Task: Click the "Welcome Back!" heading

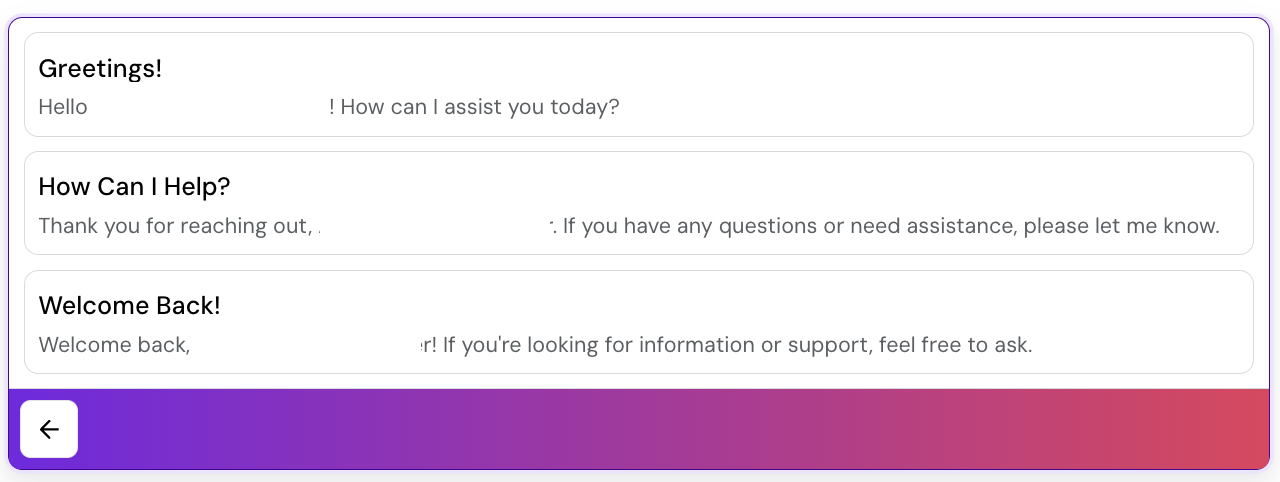Action: click(129, 305)
